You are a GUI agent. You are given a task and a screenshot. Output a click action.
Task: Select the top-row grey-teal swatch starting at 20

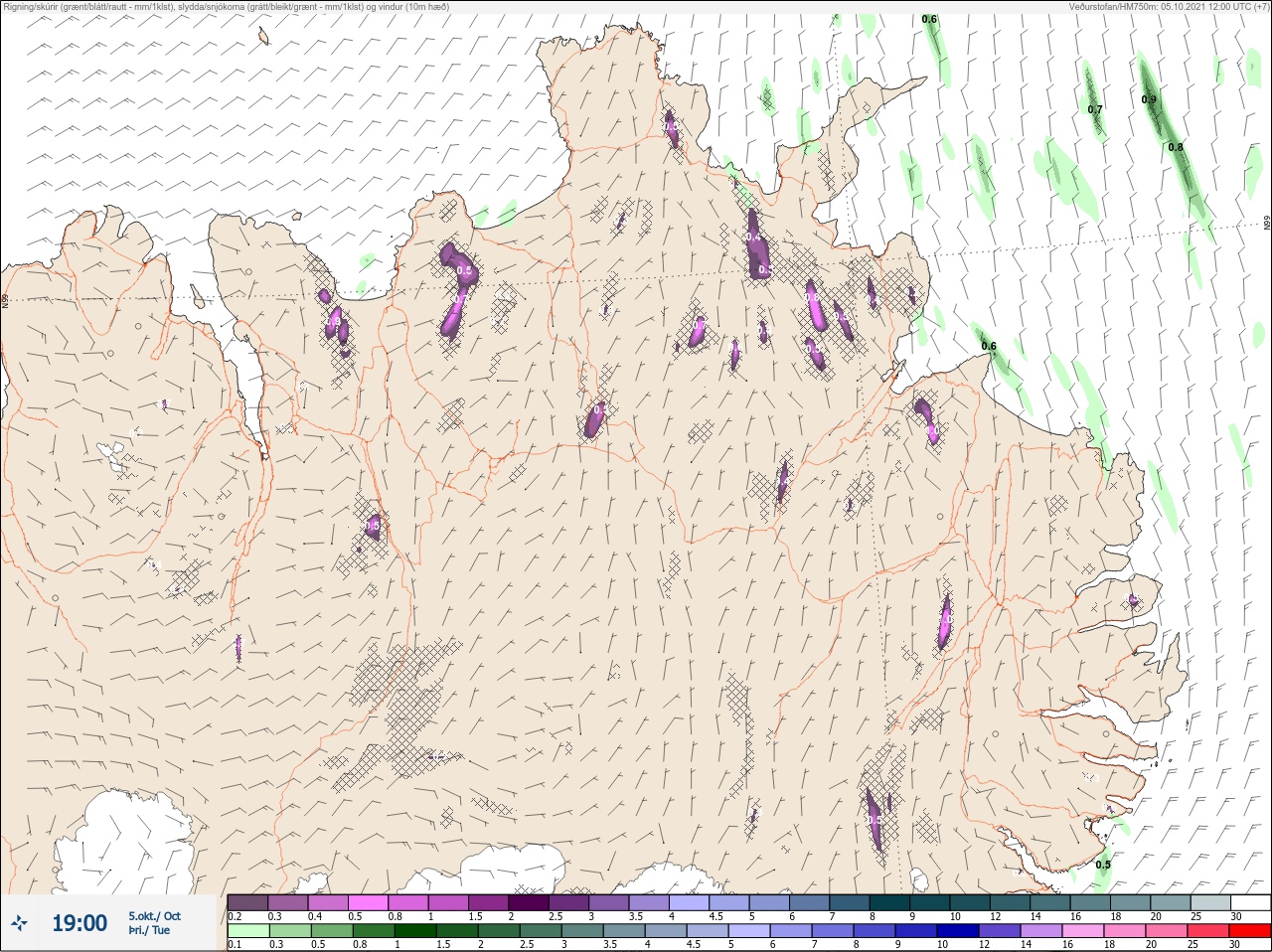coord(1171,902)
